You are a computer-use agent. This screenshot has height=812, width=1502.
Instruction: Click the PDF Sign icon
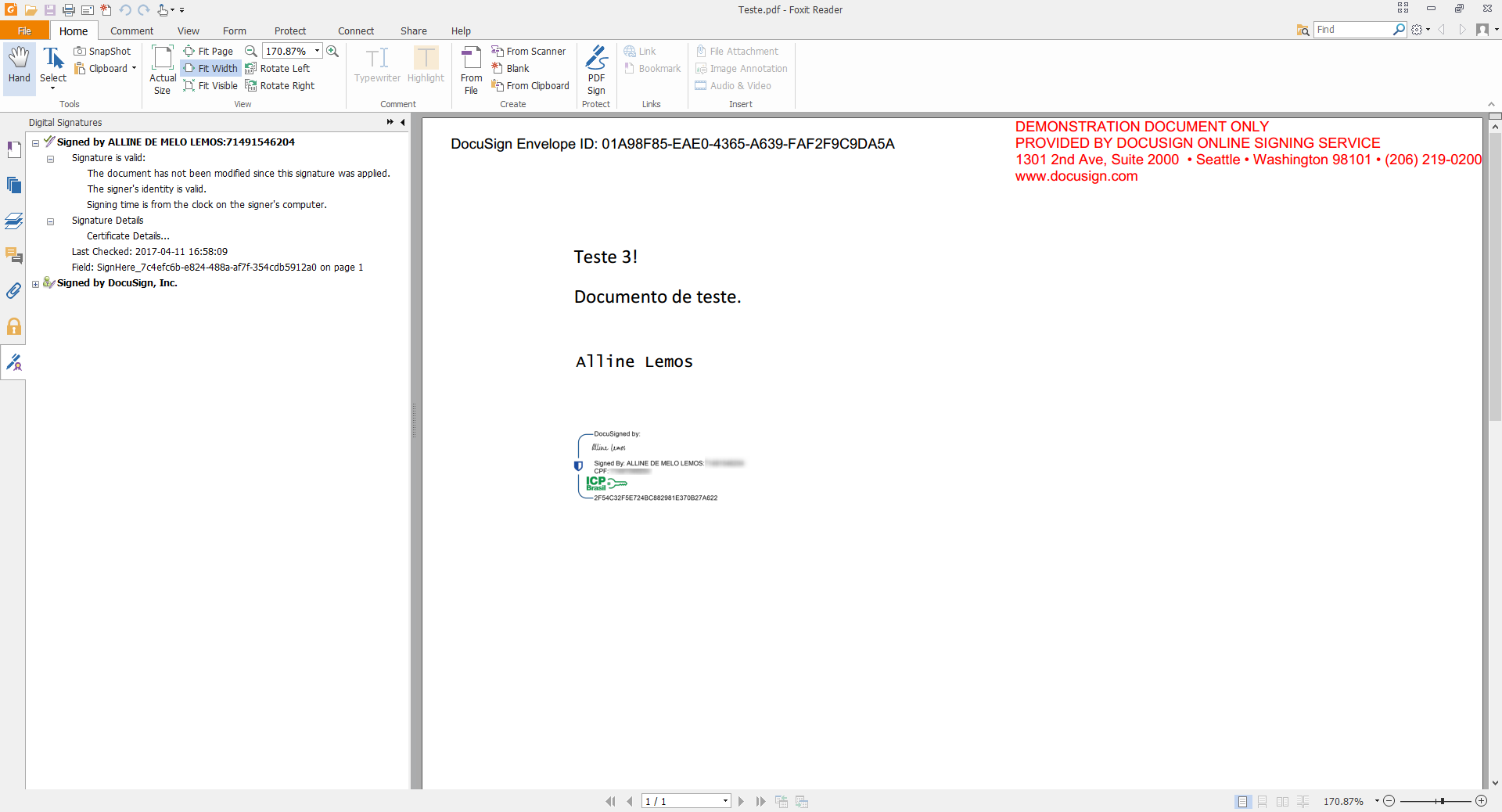pos(596,70)
